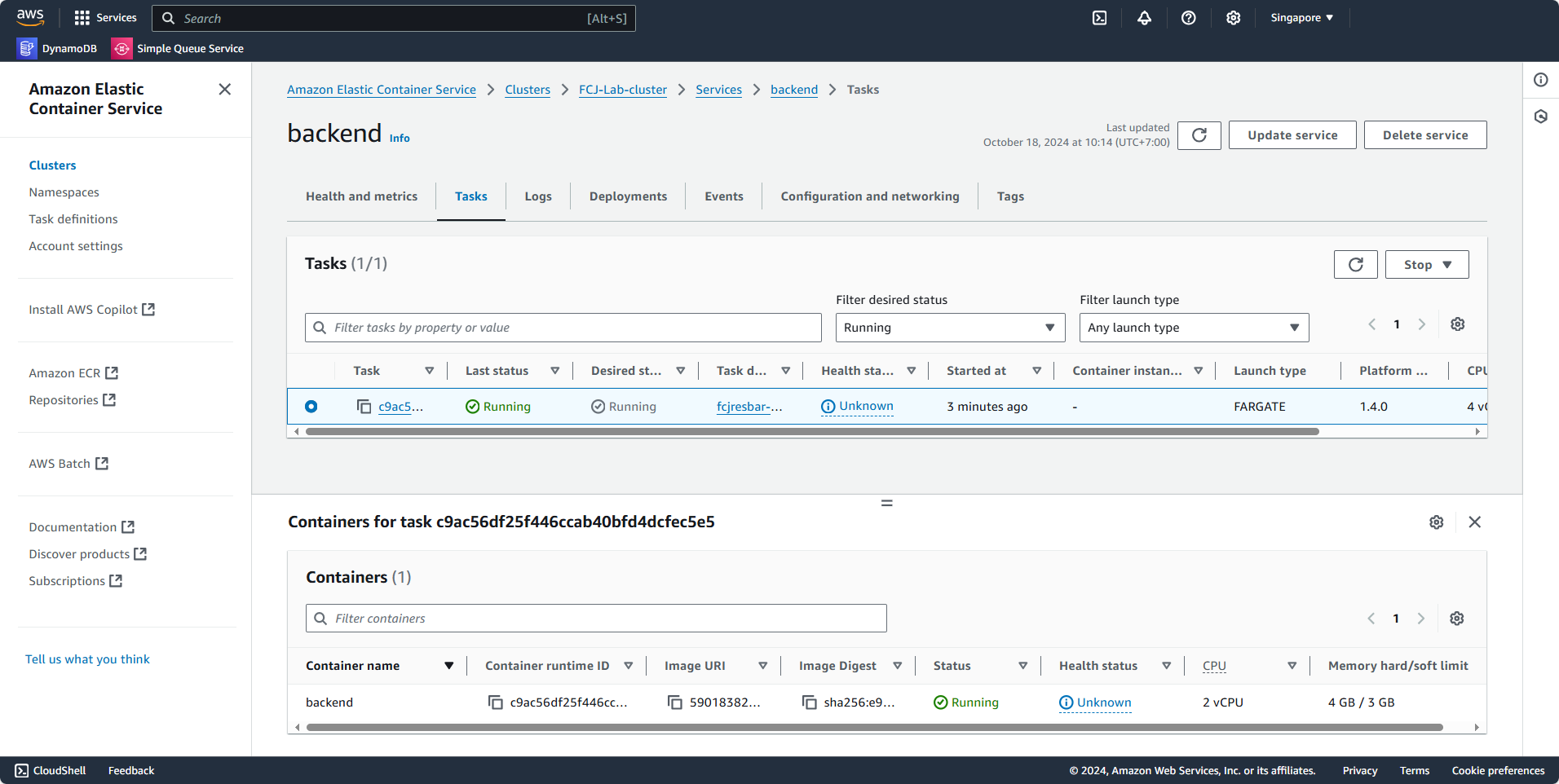Switch to Health and metrics tab
Screen dimensions: 1559x784
(362, 196)
